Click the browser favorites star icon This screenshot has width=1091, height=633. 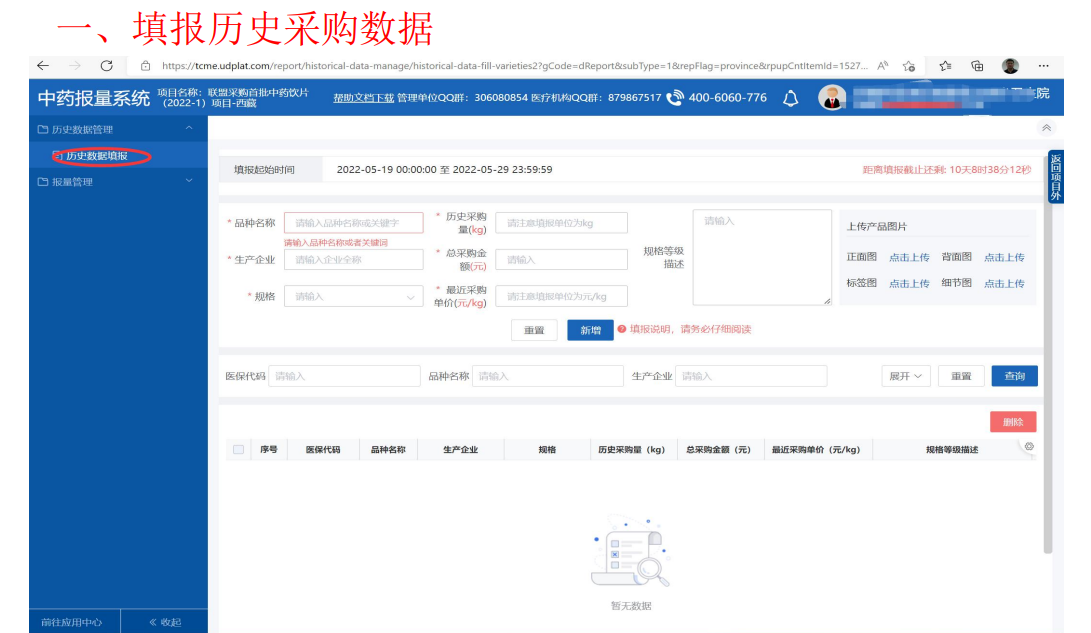945,66
